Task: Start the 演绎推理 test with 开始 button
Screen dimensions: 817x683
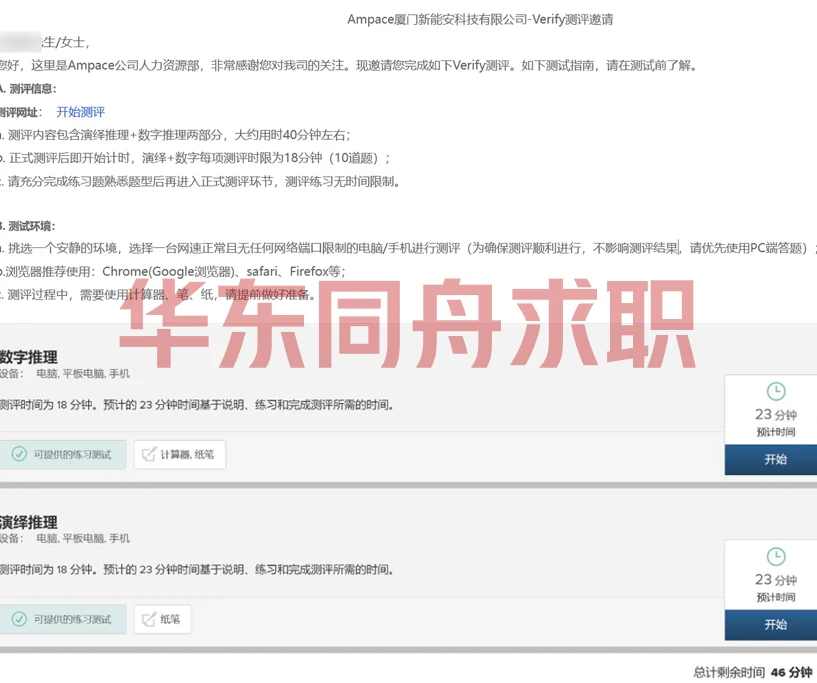Action: (771, 625)
